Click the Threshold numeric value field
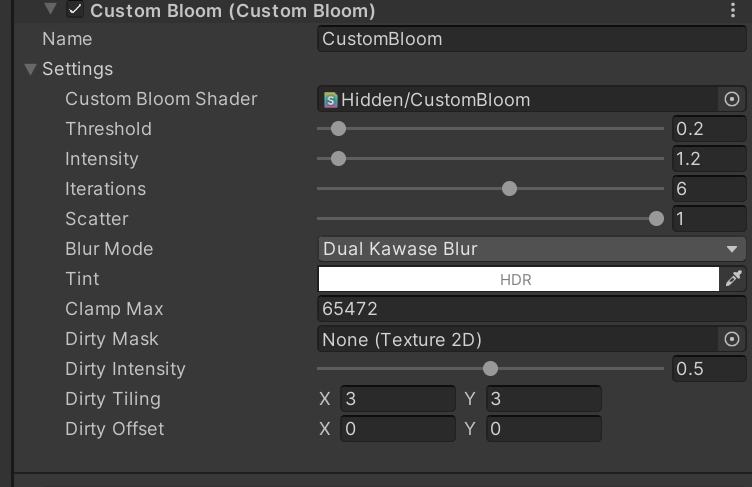This screenshot has width=752, height=487. click(x=708, y=129)
